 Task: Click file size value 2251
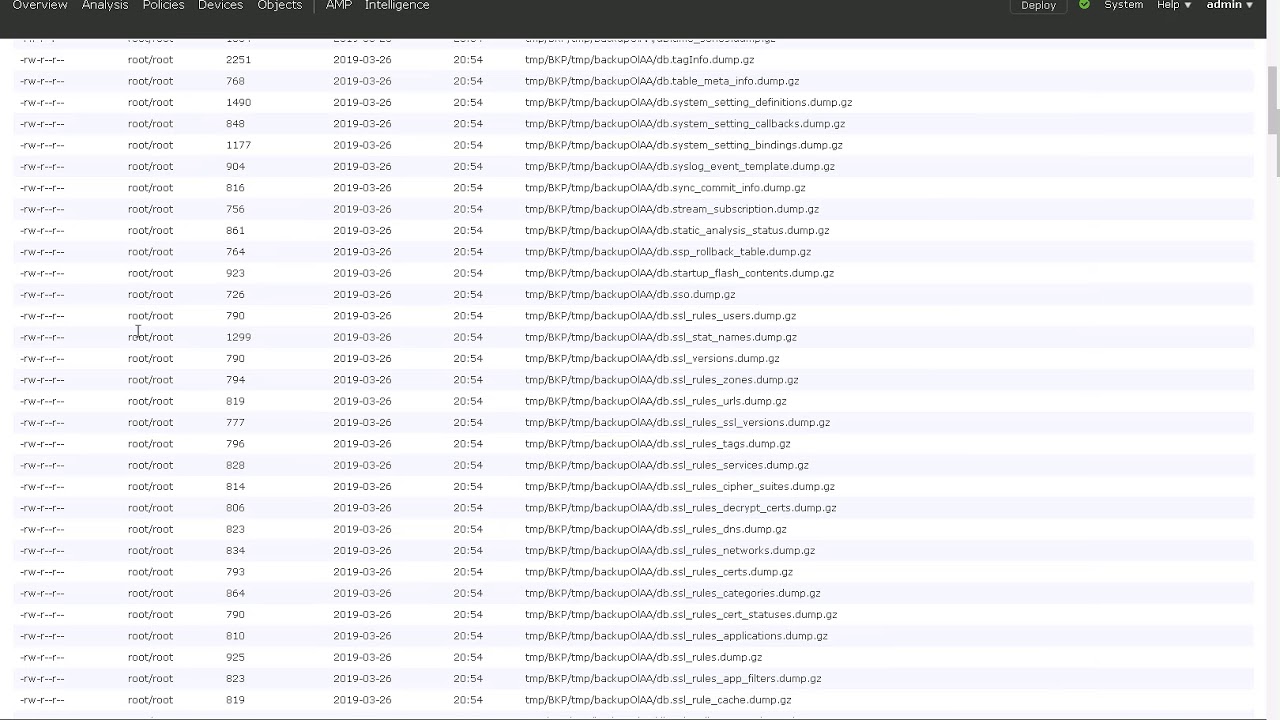[x=238, y=60]
